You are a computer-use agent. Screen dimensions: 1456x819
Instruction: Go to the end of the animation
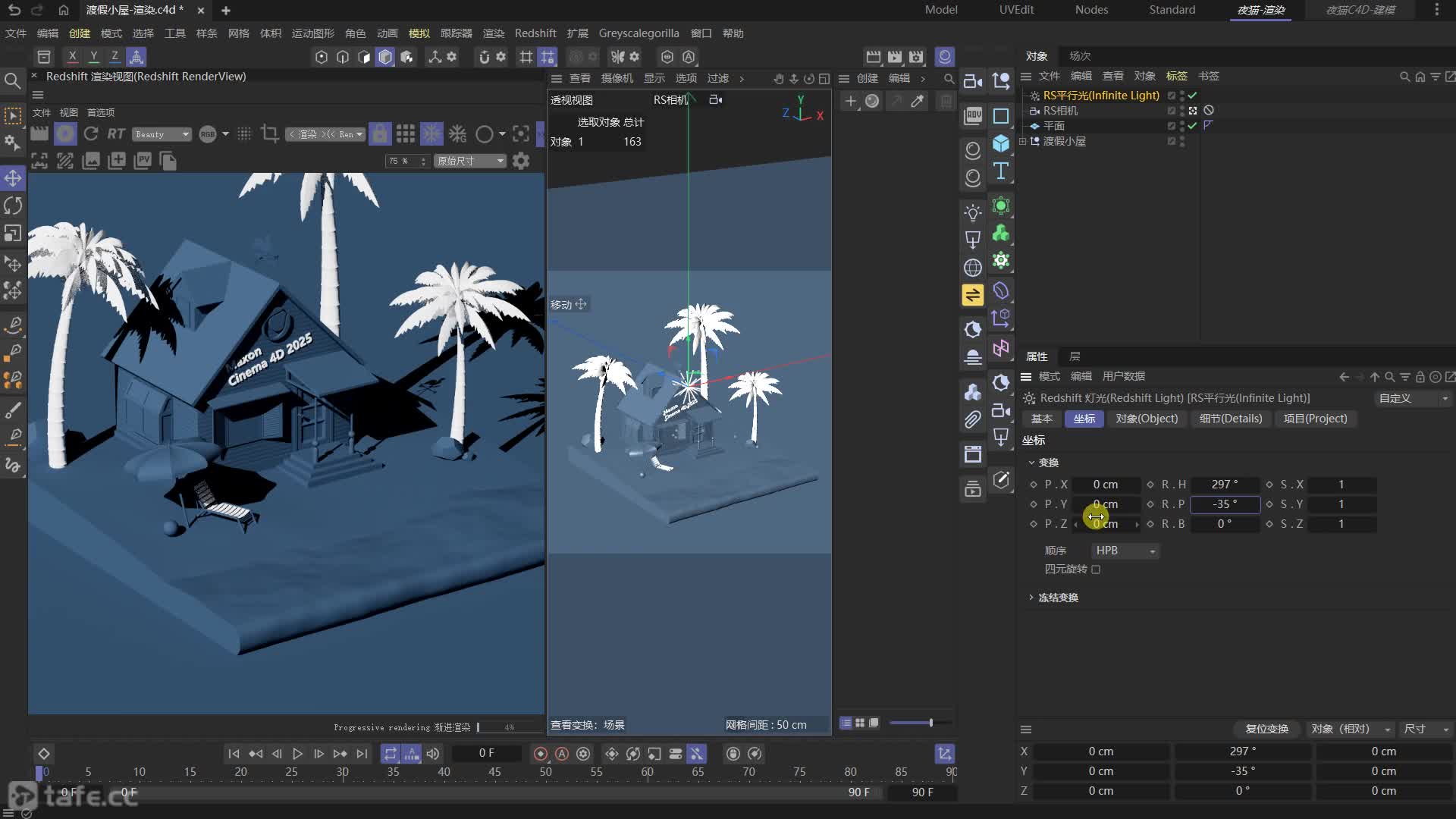(362, 754)
